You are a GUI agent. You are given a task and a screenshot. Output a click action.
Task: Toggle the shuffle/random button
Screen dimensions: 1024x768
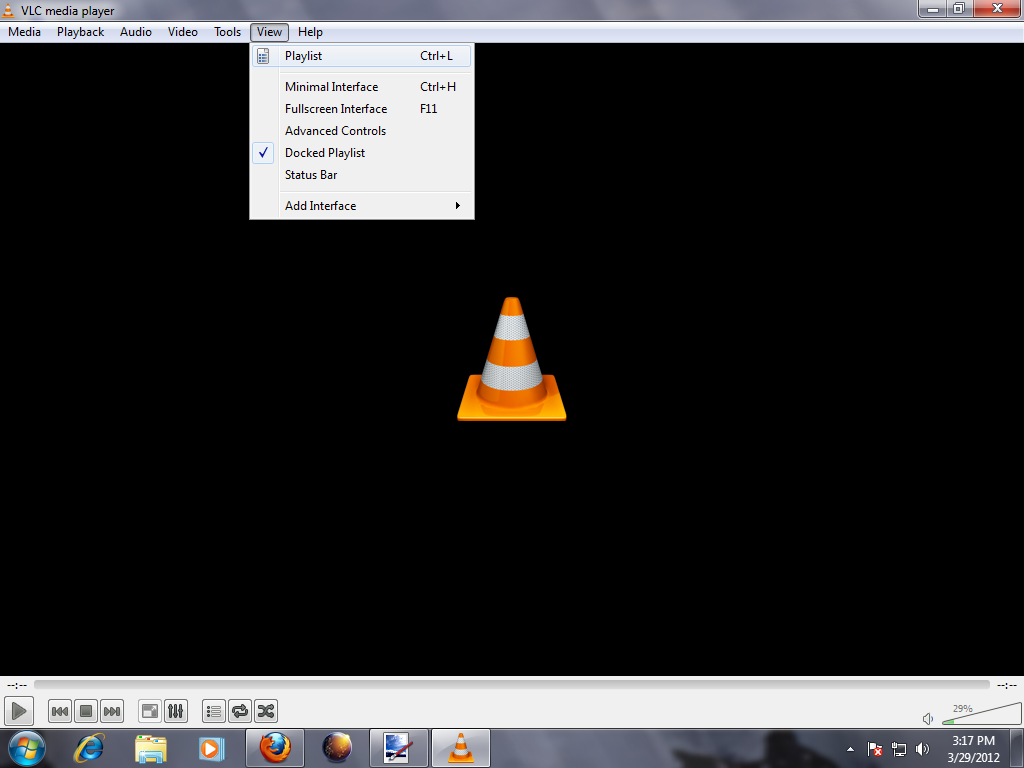[266, 711]
